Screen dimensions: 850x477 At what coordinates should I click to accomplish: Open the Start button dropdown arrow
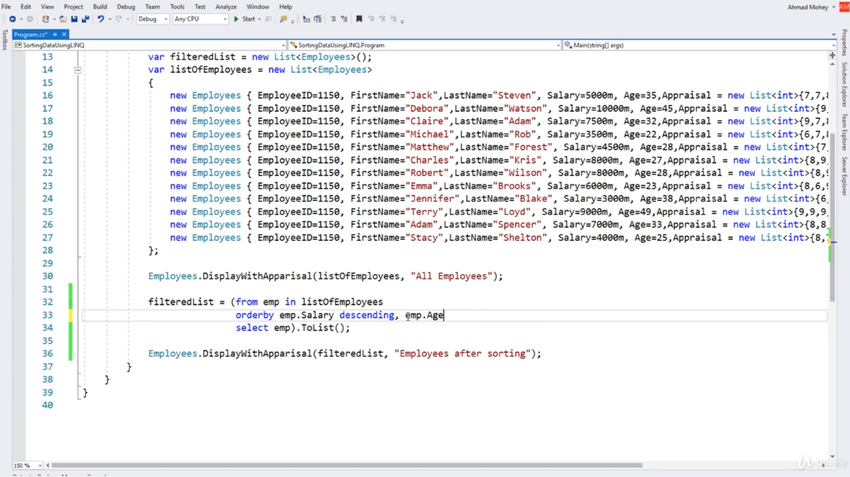(259, 19)
